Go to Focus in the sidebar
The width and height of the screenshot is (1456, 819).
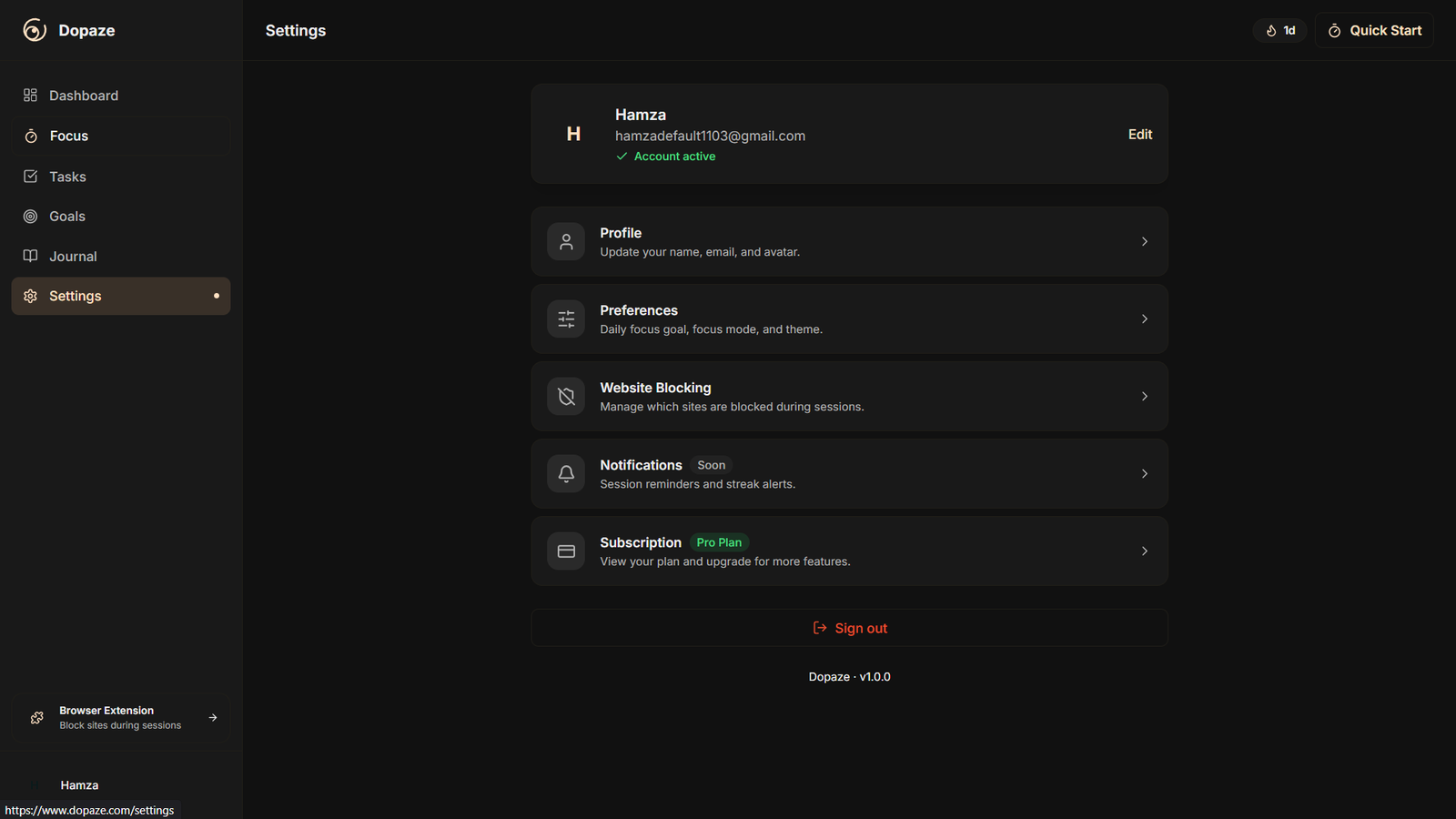(69, 136)
